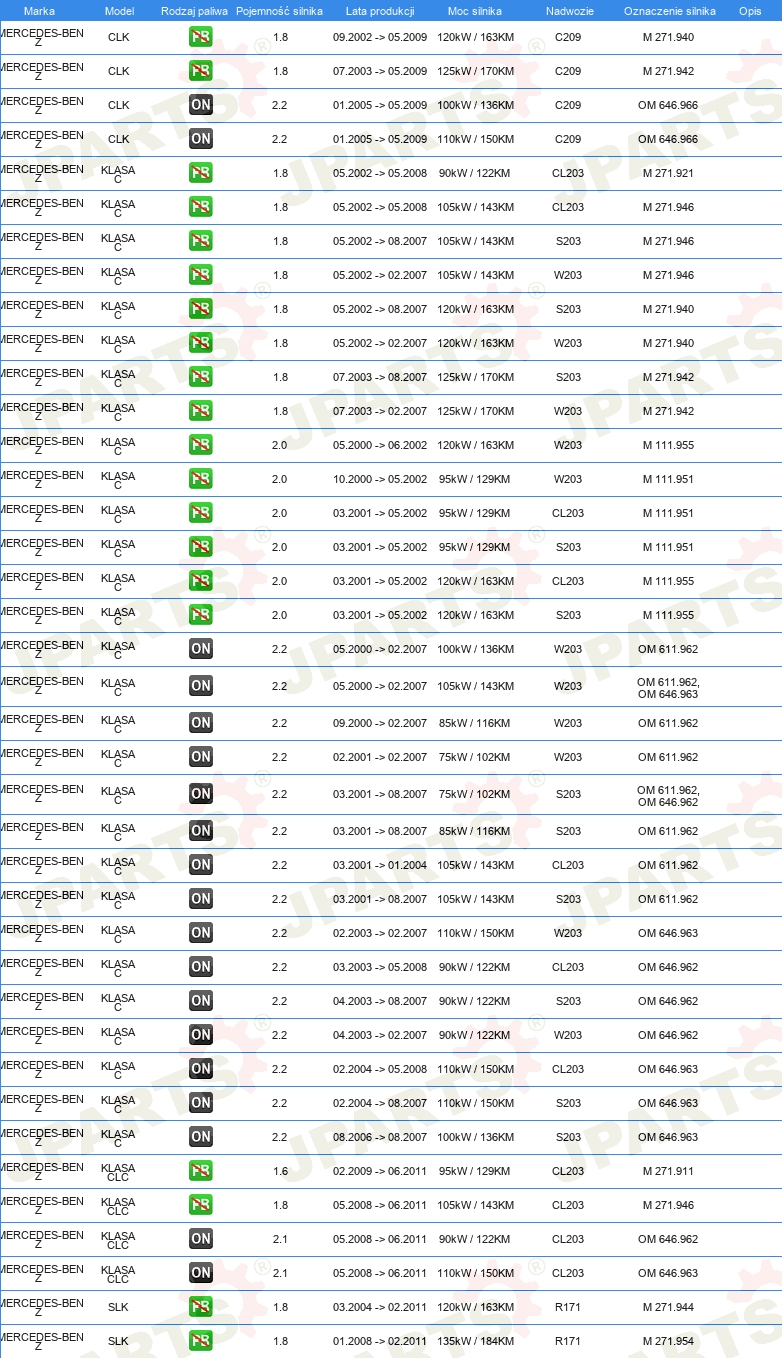Click PB fuel icon in CLK M 271.940 row
Viewport: 782px width, 1358px height.
(201, 37)
